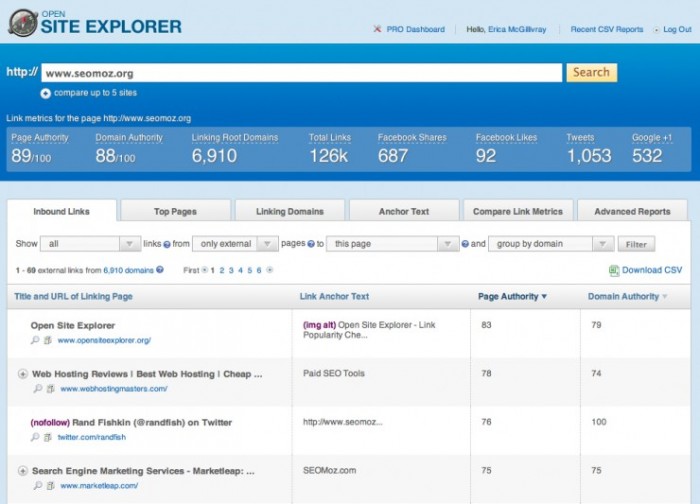The width and height of the screenshot is (700, 504).
Task: Click the Total Links 126k metric
Action: tap(329, 149)
